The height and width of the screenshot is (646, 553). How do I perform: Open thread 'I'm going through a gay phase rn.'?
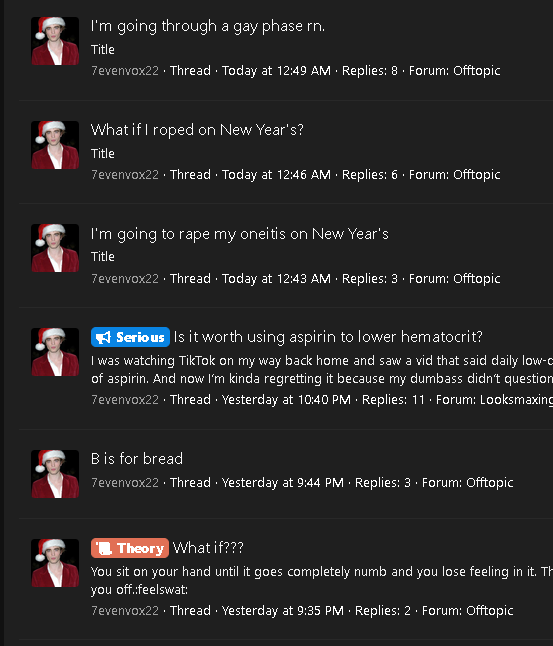[x=208, y=26]
